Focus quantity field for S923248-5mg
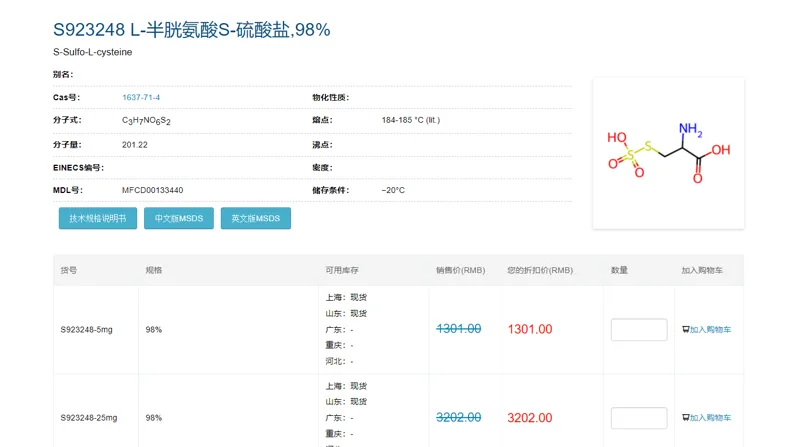Image resolution: width=800 pixels, height=447 pixels. click(639, 330)
